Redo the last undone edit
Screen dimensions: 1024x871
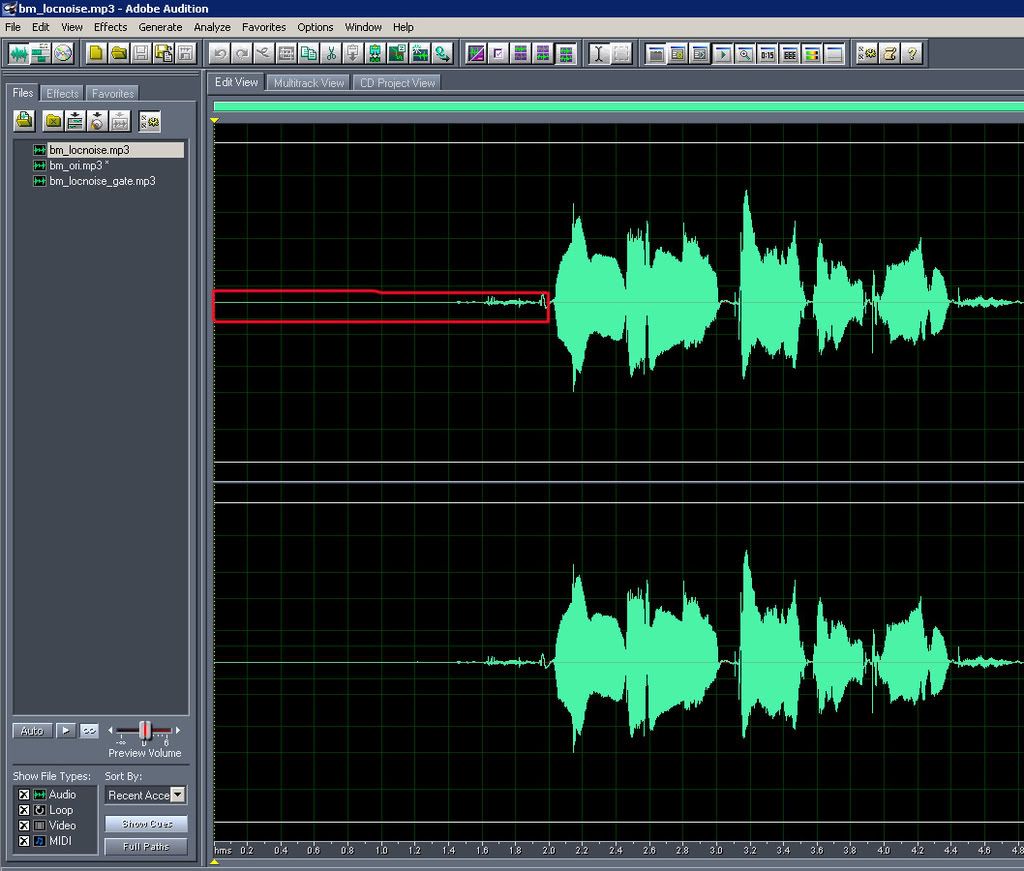(x=242, y=54)
